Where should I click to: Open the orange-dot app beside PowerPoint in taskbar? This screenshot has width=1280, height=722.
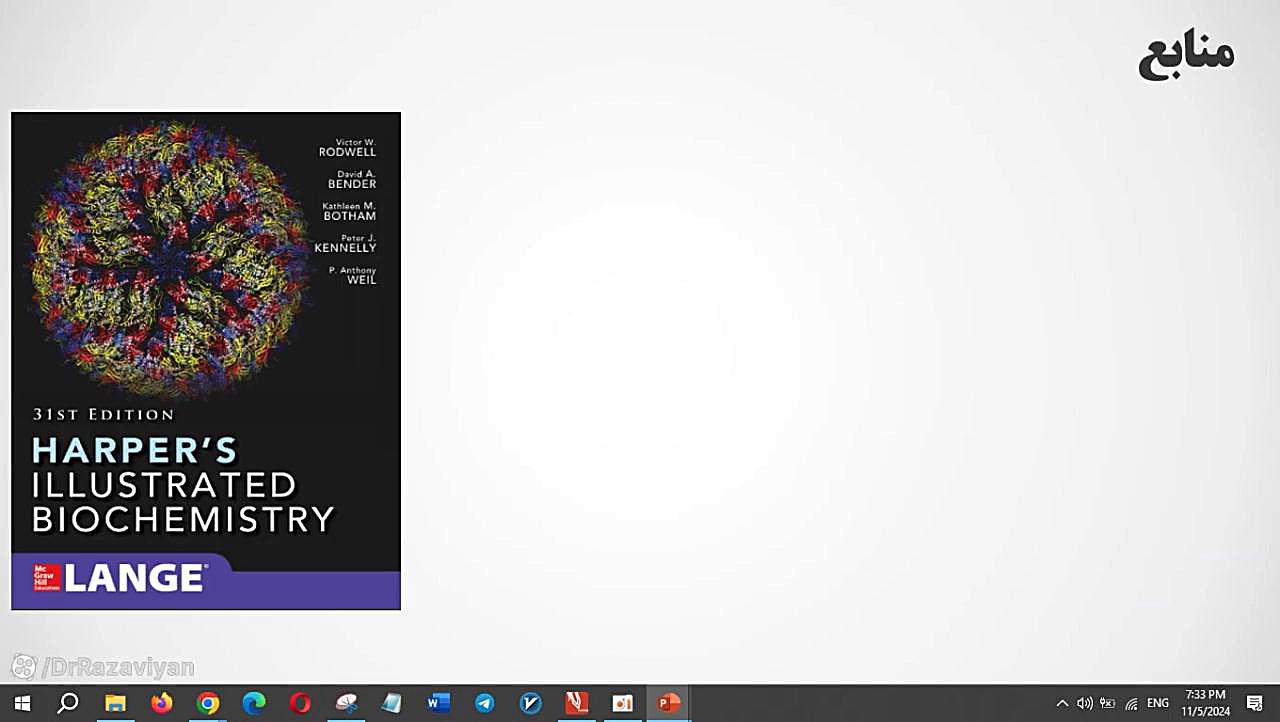click(x=623, y=703)
